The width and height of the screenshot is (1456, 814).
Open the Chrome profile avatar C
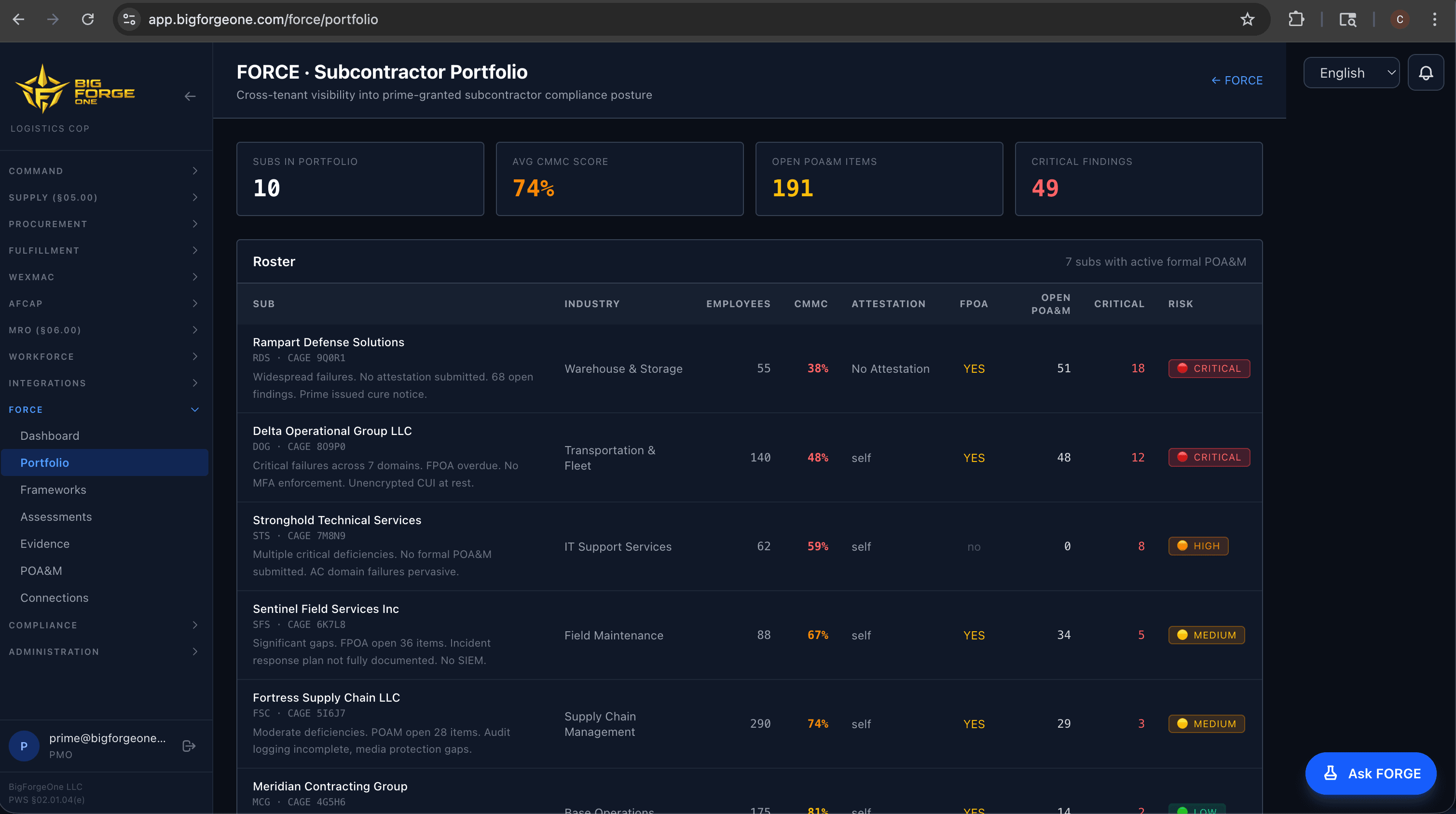tap(1400, 19)
